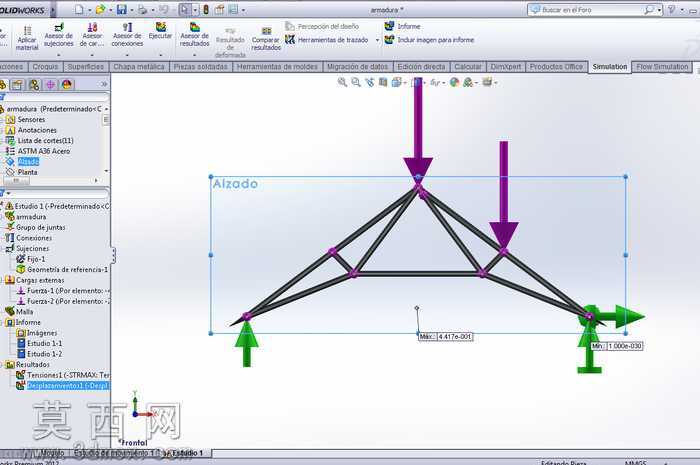This screenshot has height=465, width=700.
Task: Open the dropdown under Ejecutar
Action: click(160, 55)
